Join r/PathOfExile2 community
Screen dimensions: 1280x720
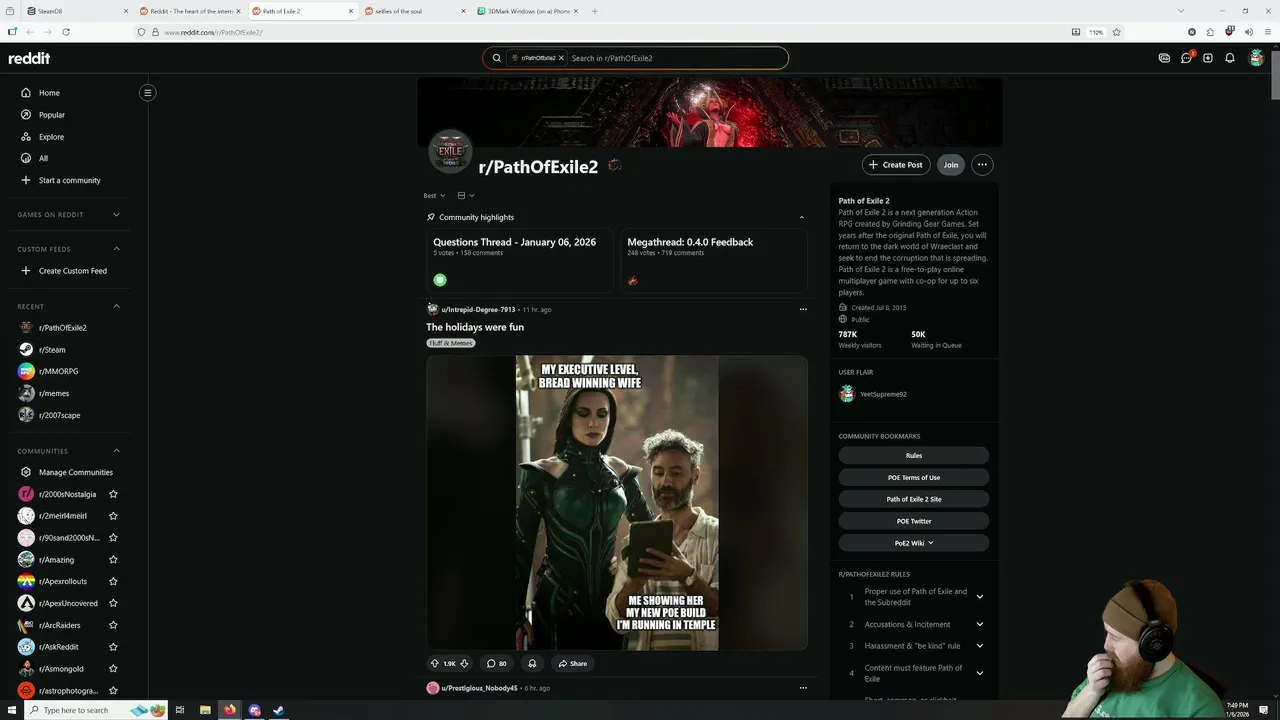coord(951,165)
